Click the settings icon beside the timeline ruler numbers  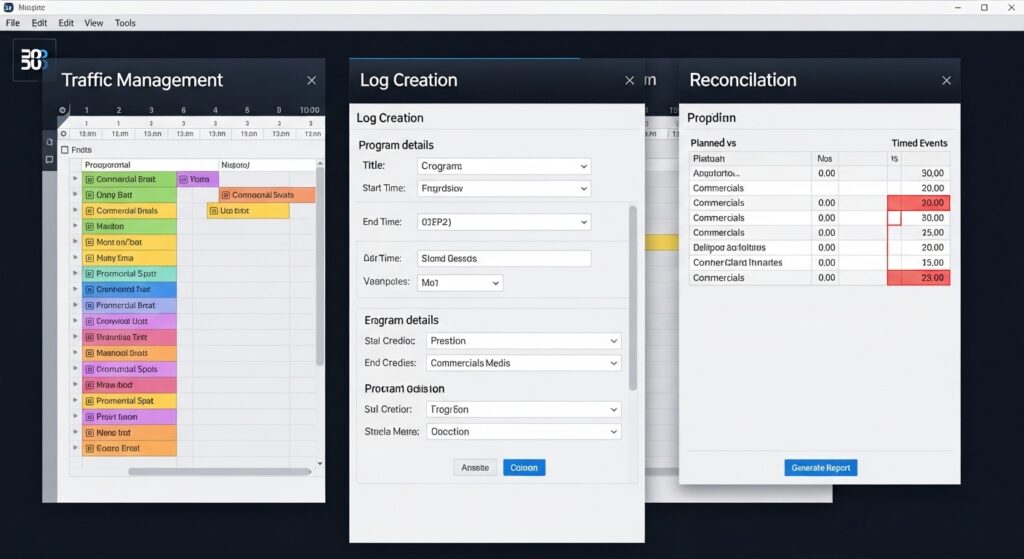63,110
